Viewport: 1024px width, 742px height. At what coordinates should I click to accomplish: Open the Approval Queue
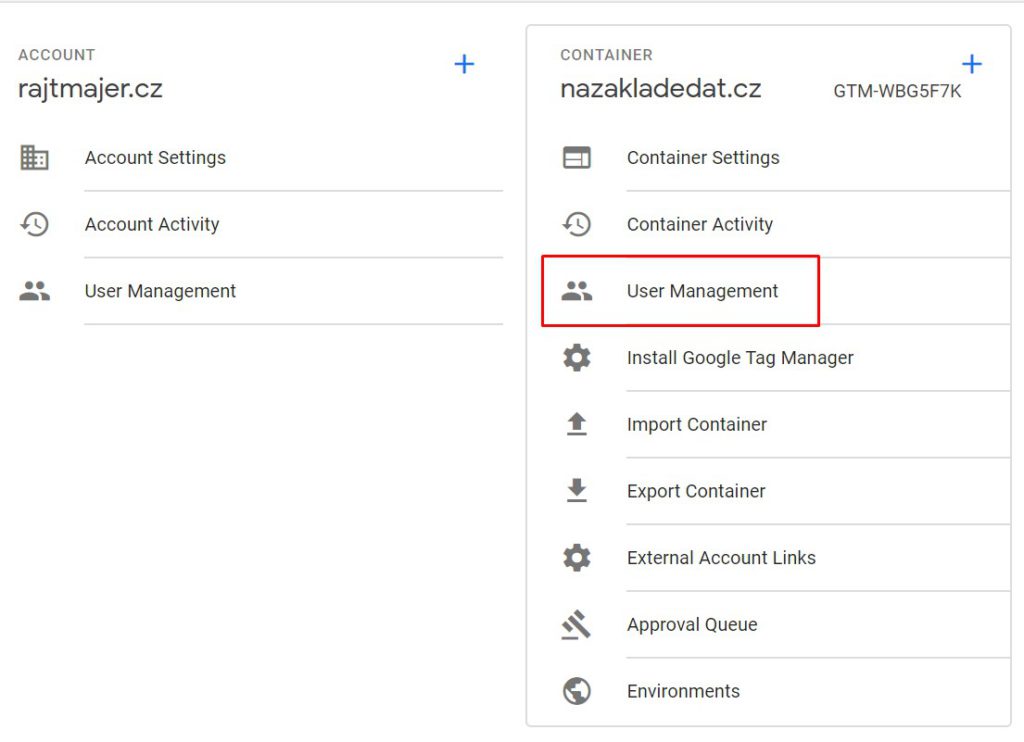(x=692, y=624)
